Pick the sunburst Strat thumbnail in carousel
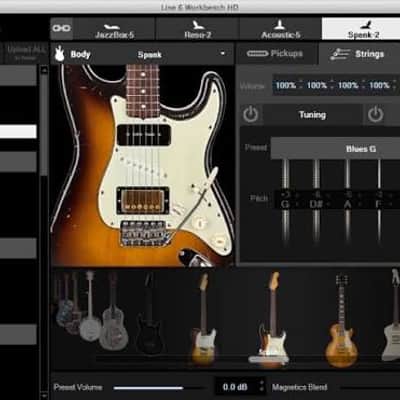Viewport: 400px width, 400px height. coord(271,318)
